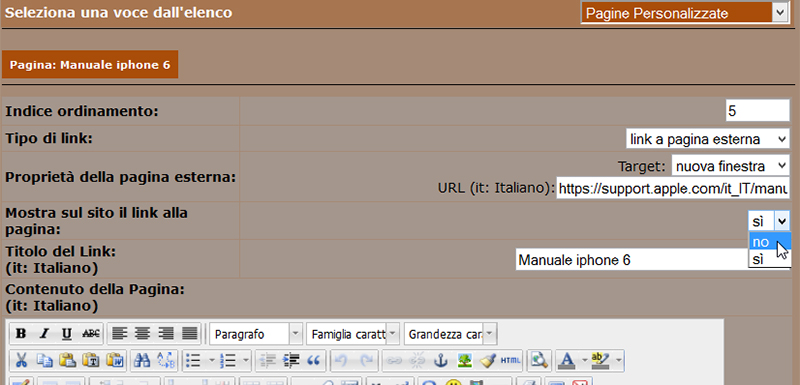This screenshot has height=385, width=800.
Task: Insert image with the tree picture icon
Action: [464, 361]
